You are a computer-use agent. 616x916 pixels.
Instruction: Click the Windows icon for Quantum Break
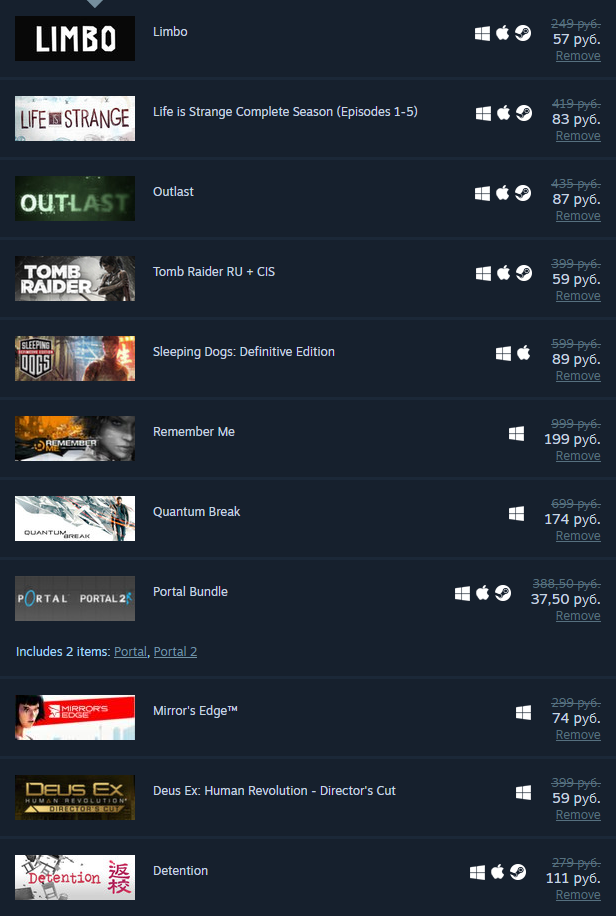coord(516,513)
